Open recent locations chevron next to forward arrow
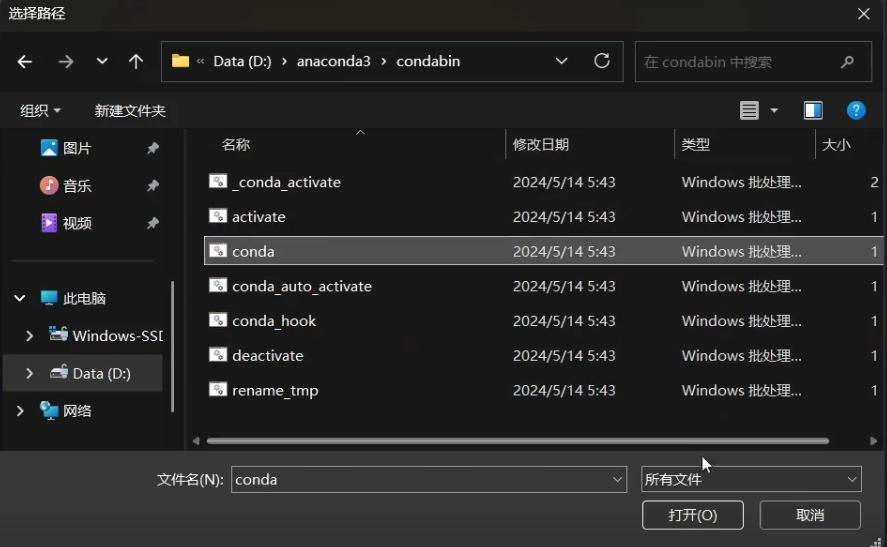Screen dimensions: 887x547 (102, 61)
